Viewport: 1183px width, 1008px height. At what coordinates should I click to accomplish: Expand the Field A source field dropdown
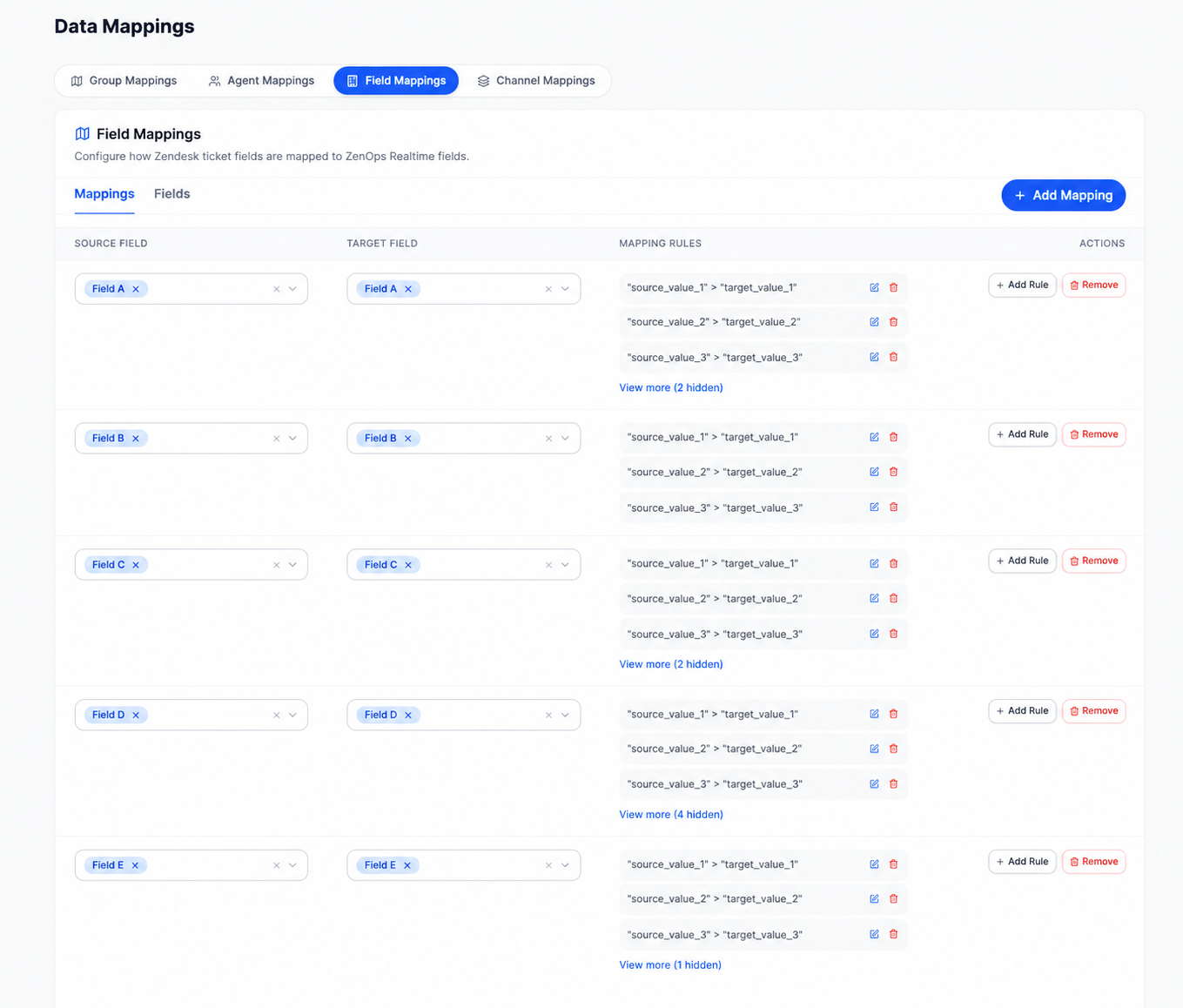(x=293, y=289)
